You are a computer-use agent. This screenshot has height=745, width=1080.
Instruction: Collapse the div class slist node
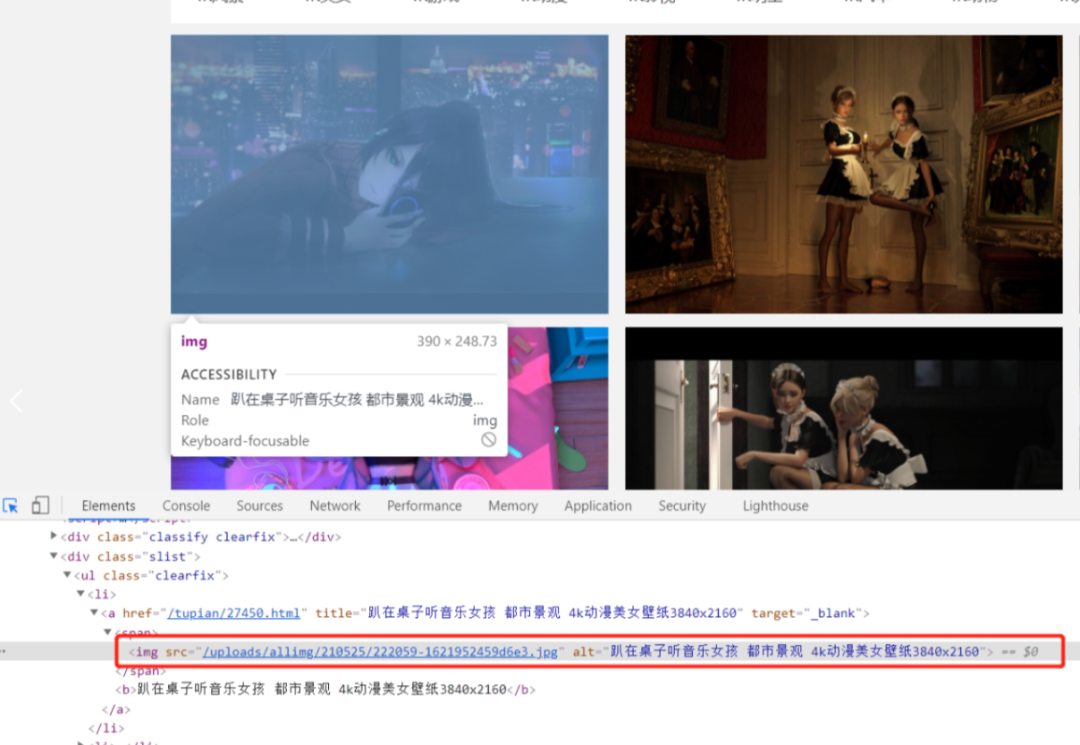(x=54, y=556)
